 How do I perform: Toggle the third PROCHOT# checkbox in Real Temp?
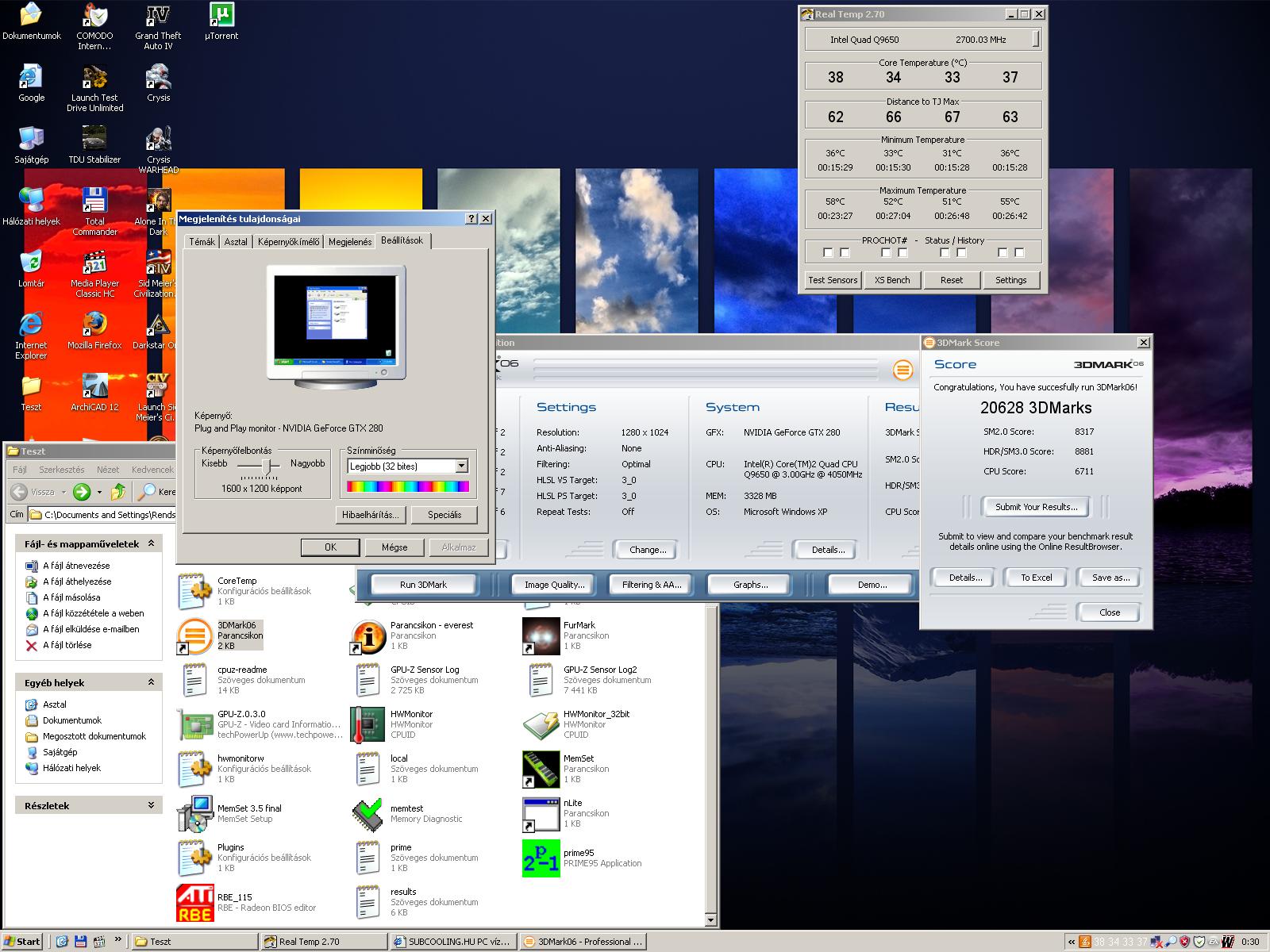886,253
